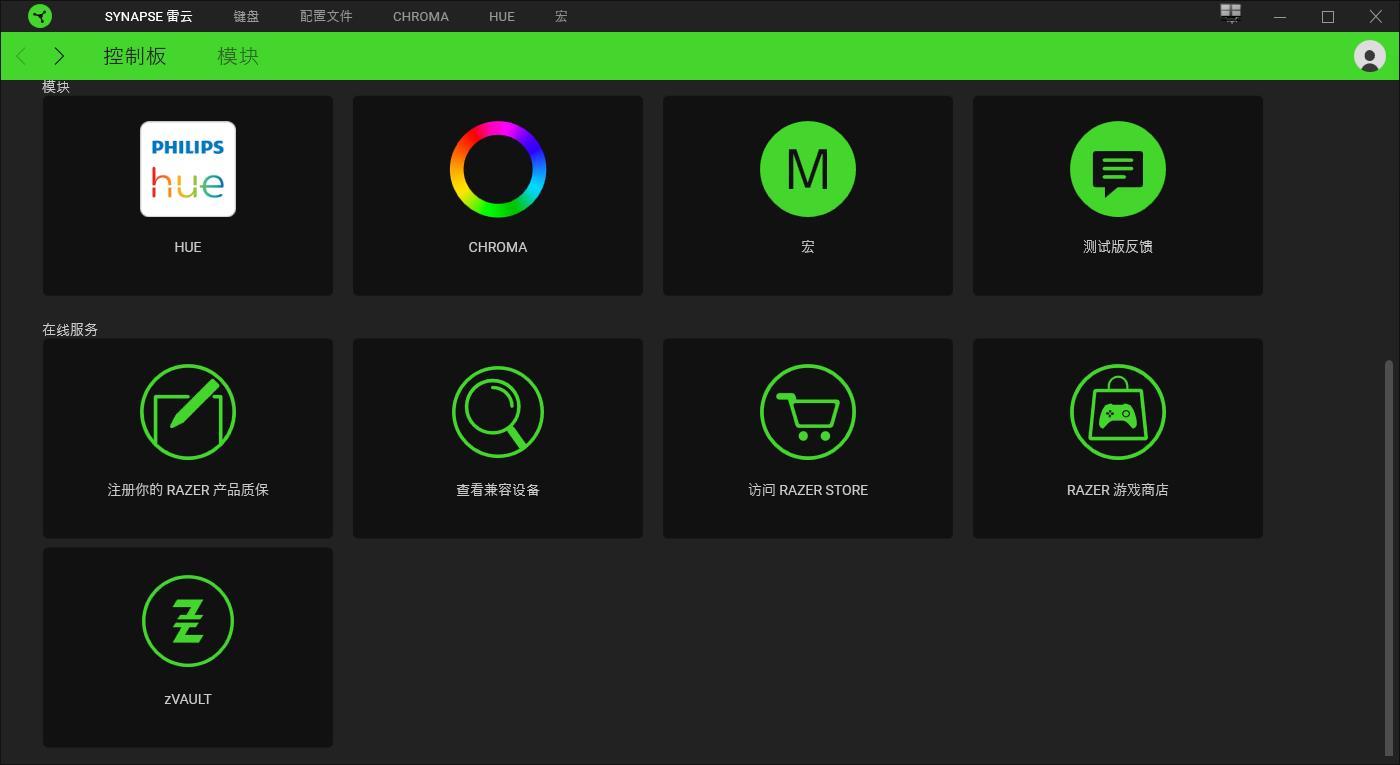This screenshot has width=1400, height=765.
Task: Open the CHROMA rainbow ring module
Action: point(498,169)
